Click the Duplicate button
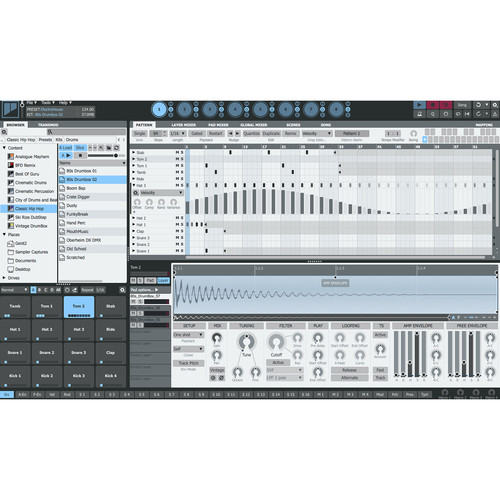The width and height of the screenshot is (500, 500). pos(271,133)
